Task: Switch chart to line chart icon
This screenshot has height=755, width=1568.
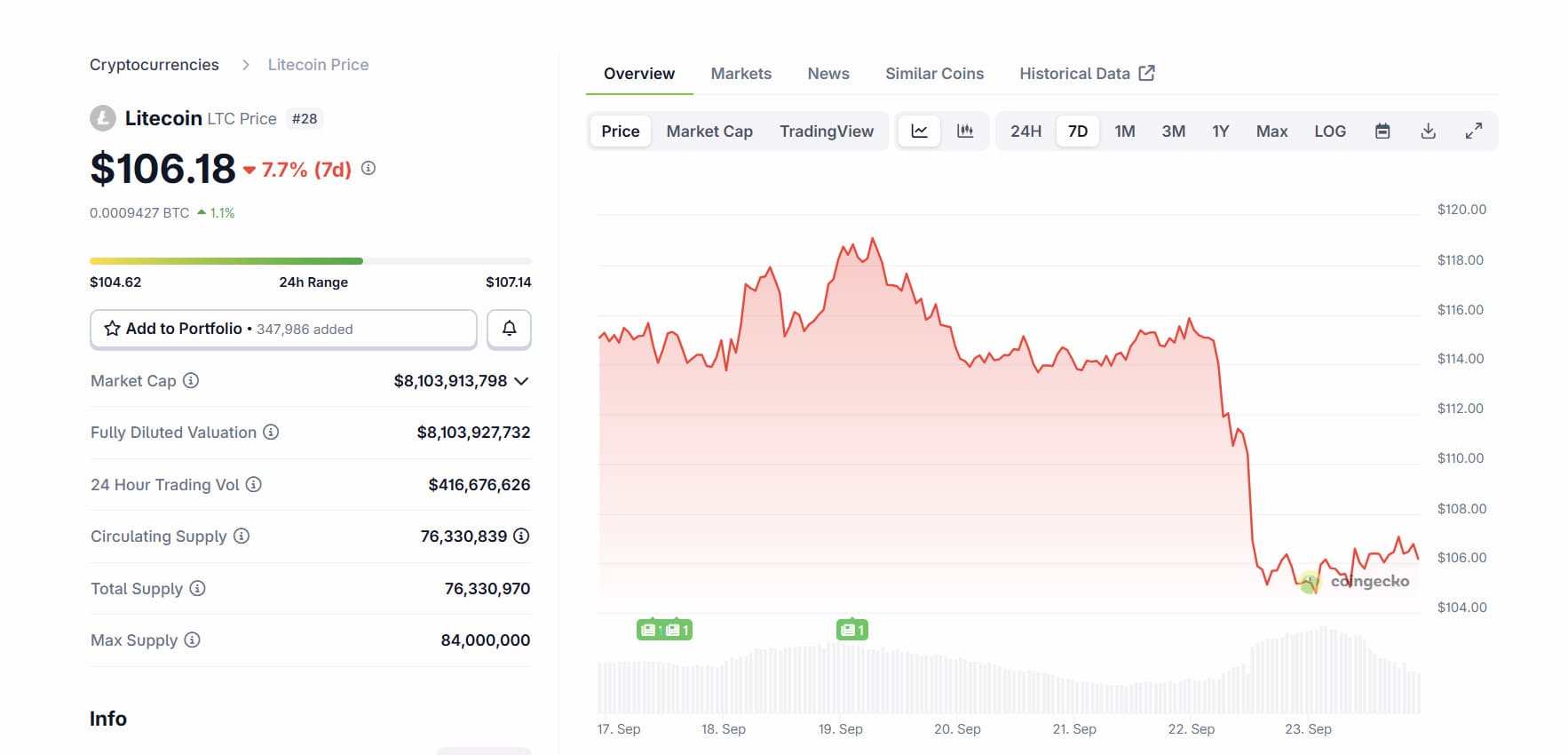Action: click(919, 131)
